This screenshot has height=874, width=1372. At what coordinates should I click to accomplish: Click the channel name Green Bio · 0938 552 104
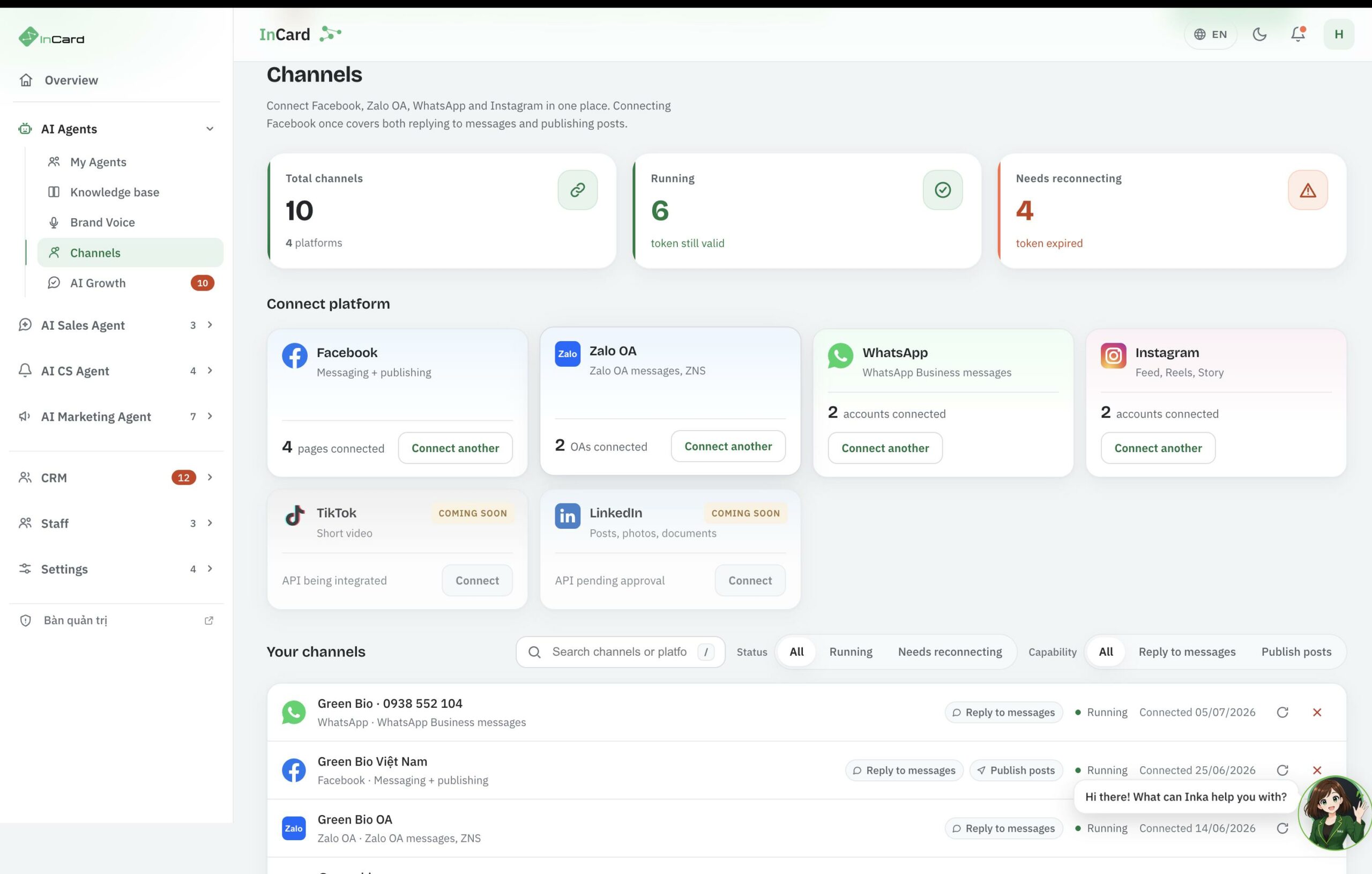tap(390, 703)
